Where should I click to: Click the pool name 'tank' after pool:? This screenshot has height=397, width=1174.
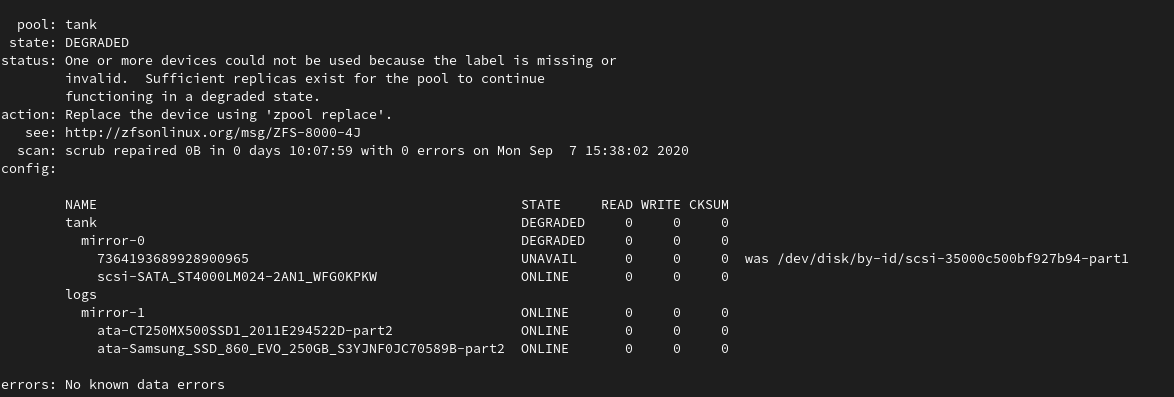81,25
